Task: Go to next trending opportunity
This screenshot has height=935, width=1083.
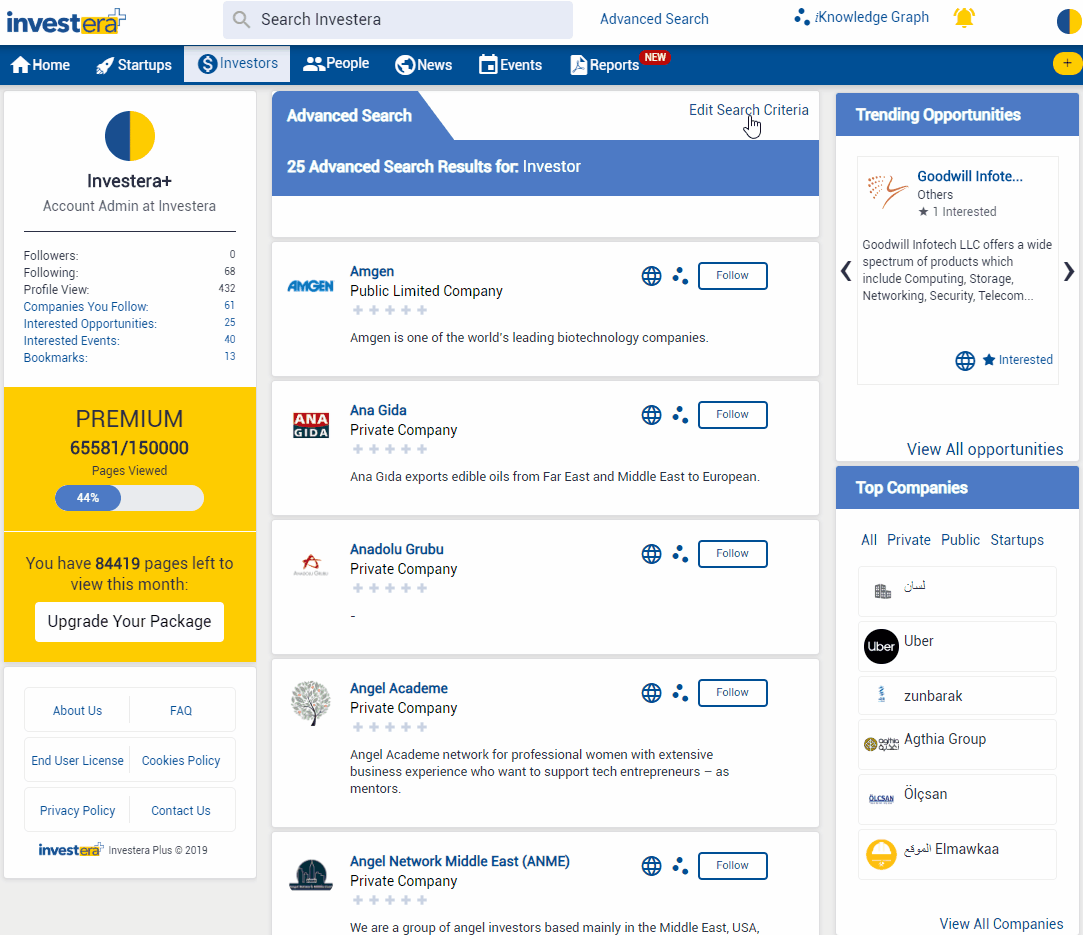Action: click(x=1068, y=271)
